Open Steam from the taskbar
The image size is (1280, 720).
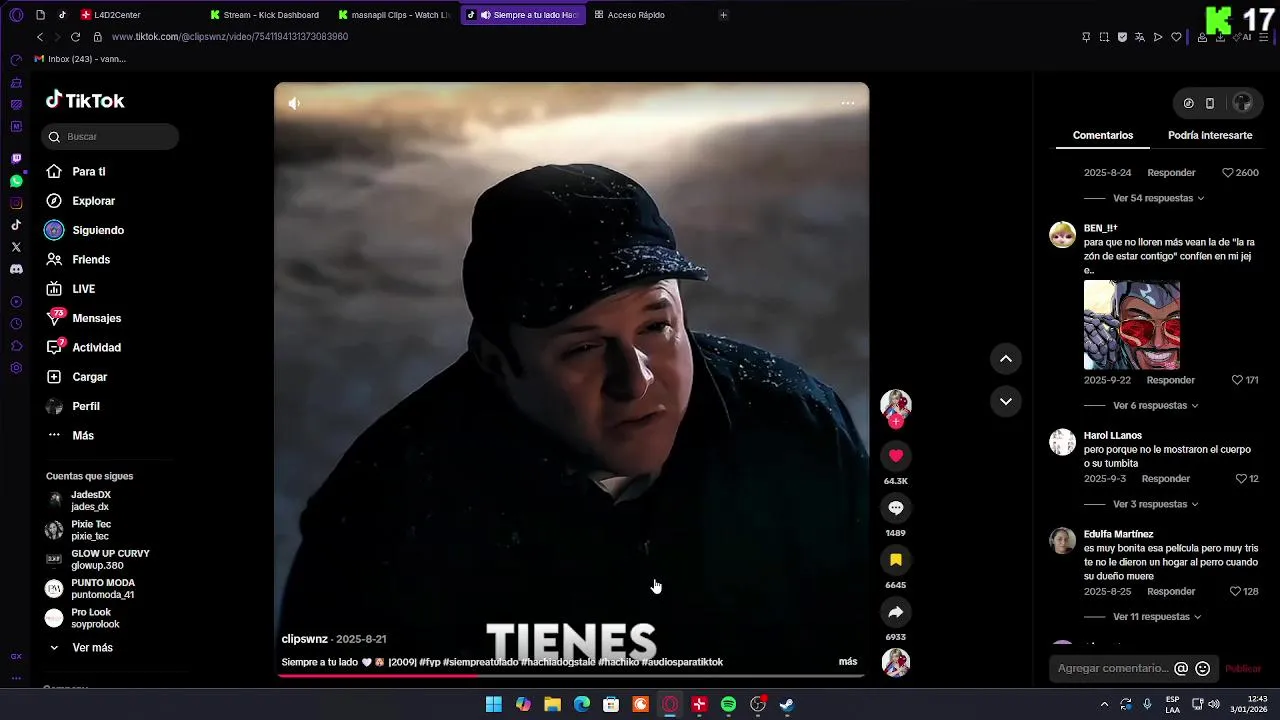click(x=787, y=705)
